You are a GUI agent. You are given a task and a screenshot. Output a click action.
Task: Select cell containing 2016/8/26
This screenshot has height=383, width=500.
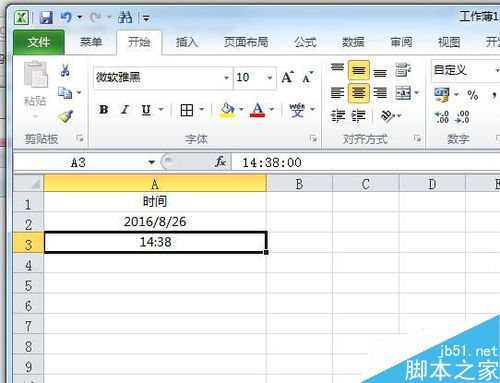(155, 222)
